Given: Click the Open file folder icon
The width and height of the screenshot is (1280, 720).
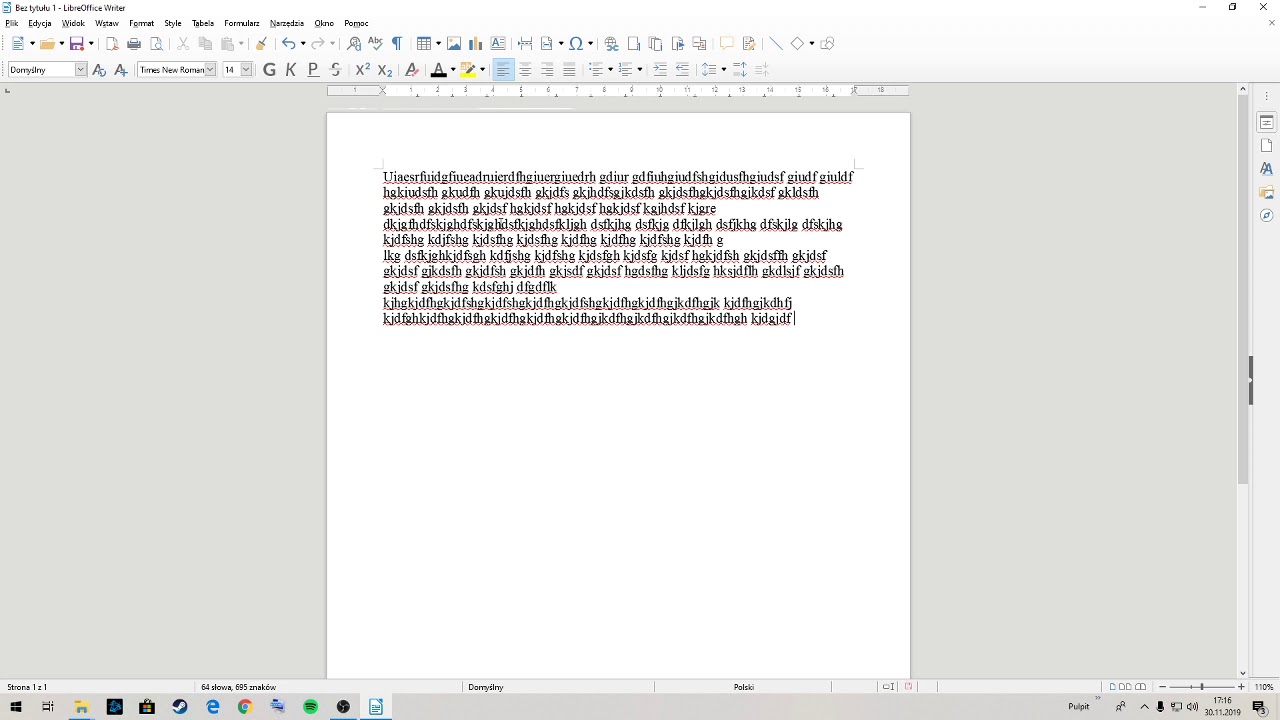Looking at the screenshot, I should click(46, 44).
